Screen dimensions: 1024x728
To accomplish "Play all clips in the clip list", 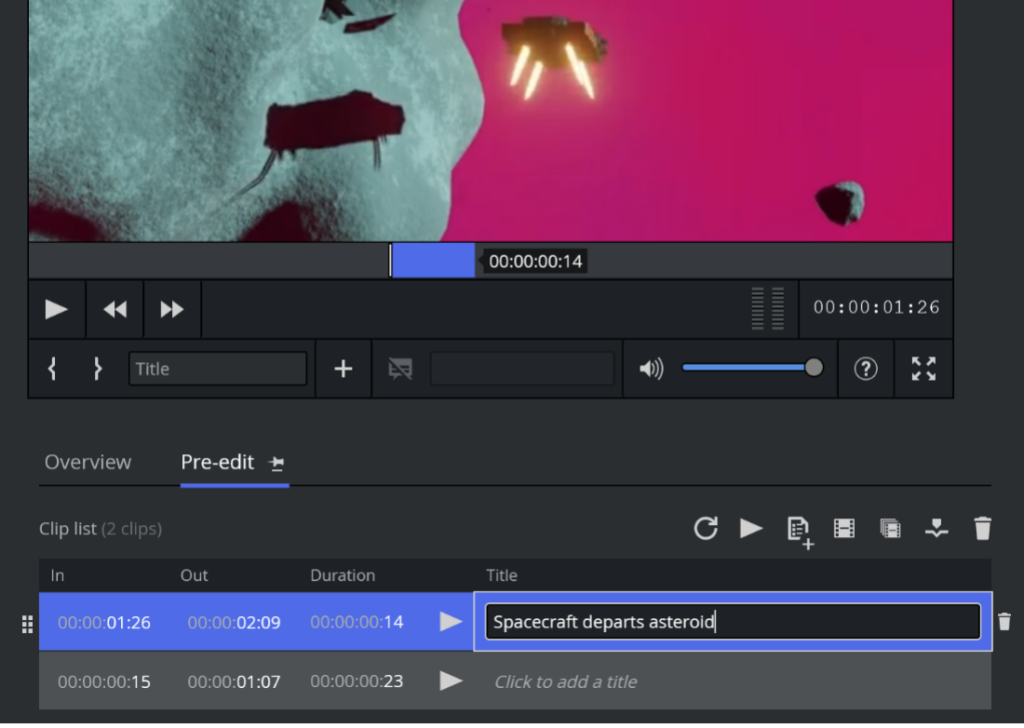I will tap(751, 528).
